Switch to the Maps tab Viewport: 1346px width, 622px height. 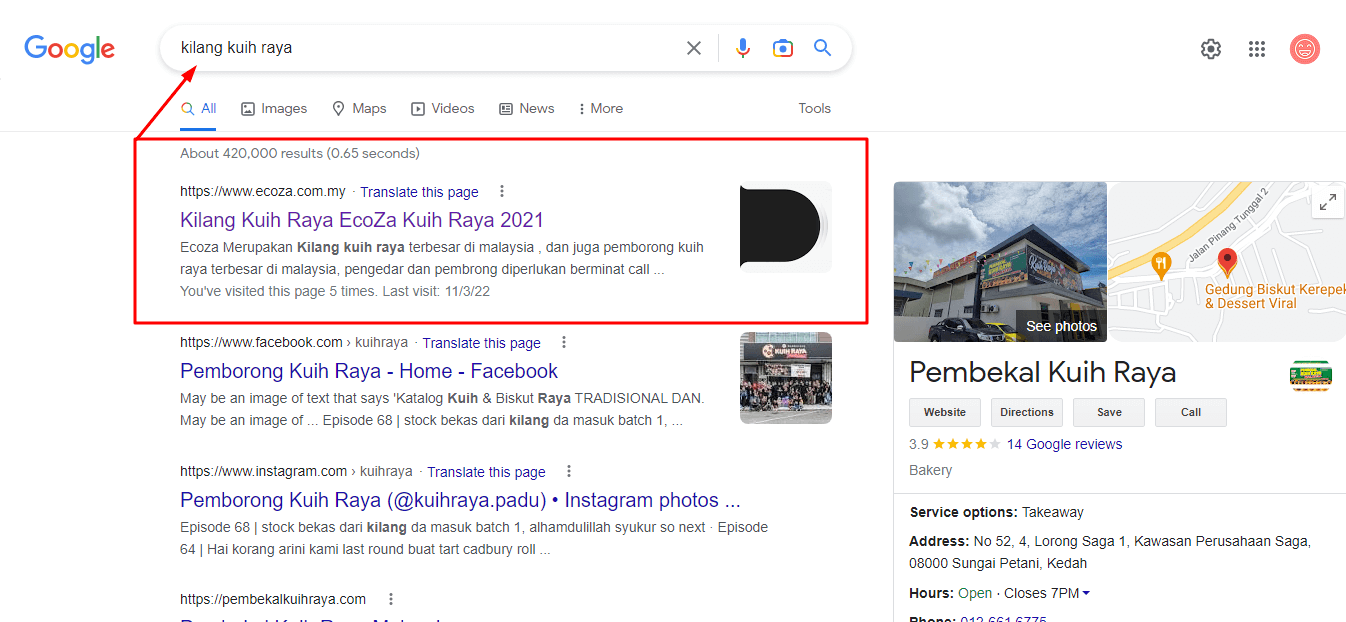pos(359,109)
